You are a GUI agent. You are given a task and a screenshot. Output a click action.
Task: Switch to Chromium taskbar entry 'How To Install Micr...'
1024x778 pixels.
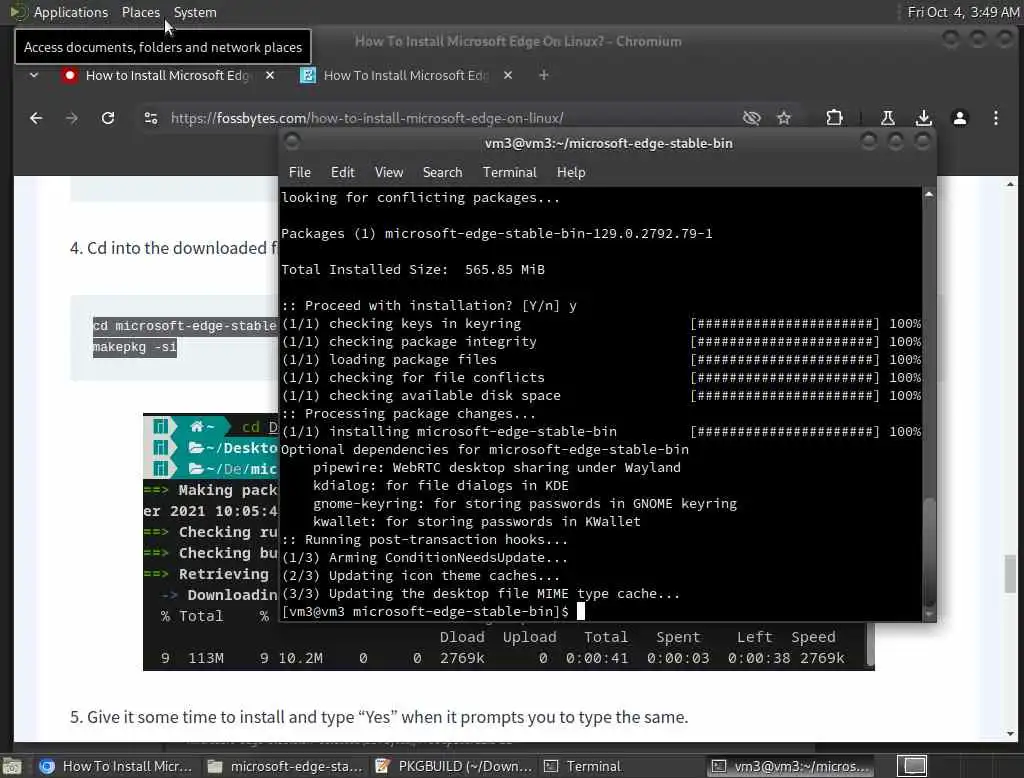[x=116, y=766]
